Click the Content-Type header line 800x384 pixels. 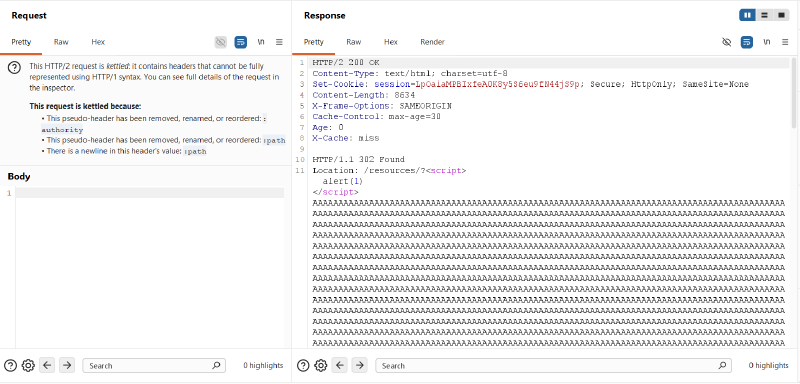tap(410, 73)
